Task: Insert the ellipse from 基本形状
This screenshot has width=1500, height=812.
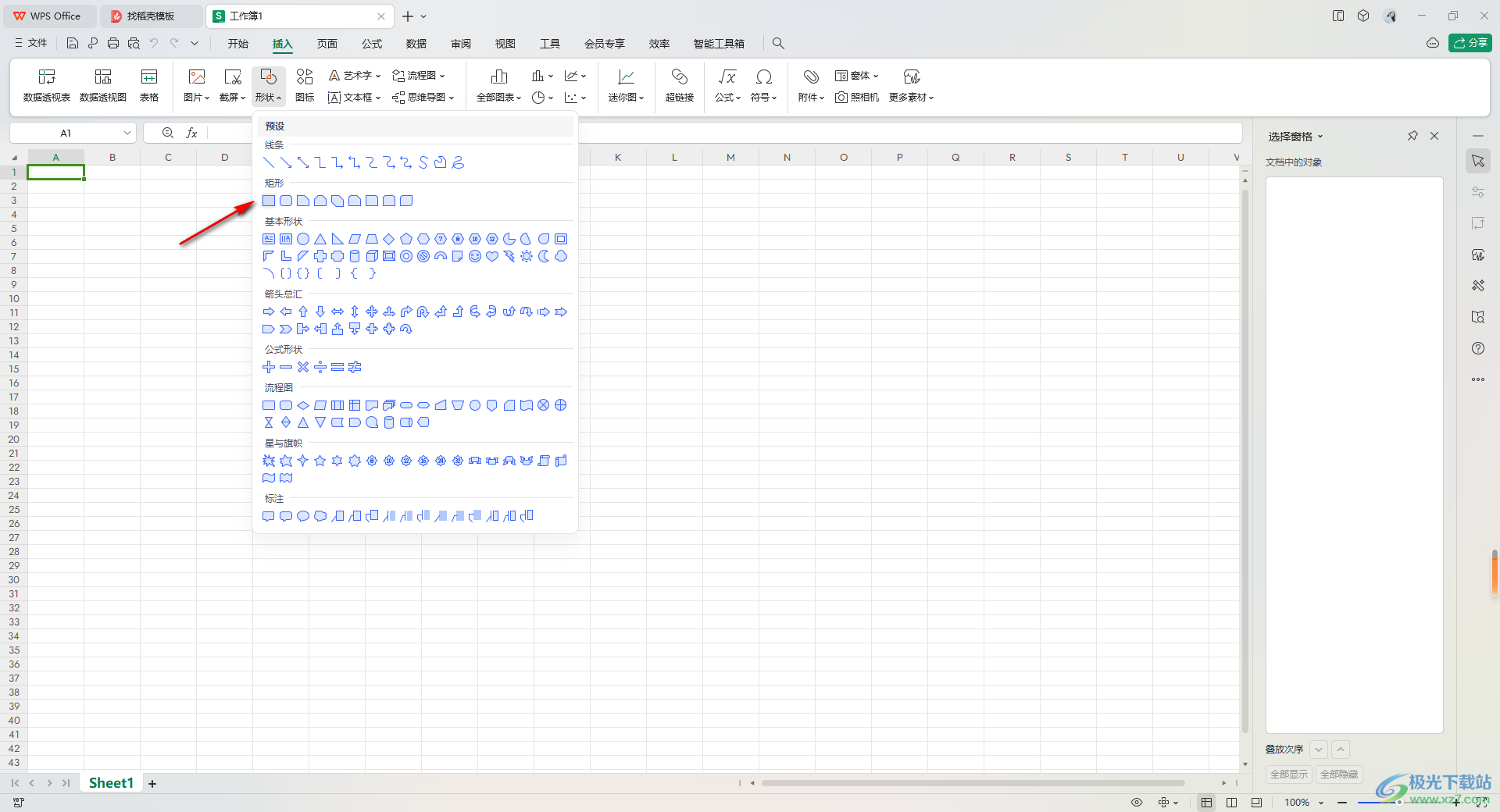Action: coord(303,239)
